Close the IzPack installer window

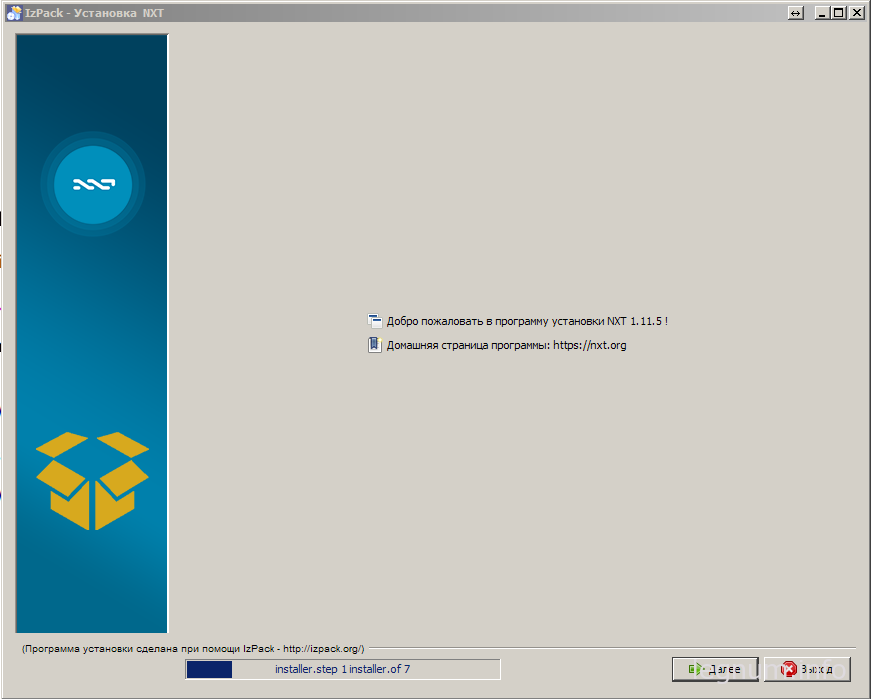click(x=857, y=13)
